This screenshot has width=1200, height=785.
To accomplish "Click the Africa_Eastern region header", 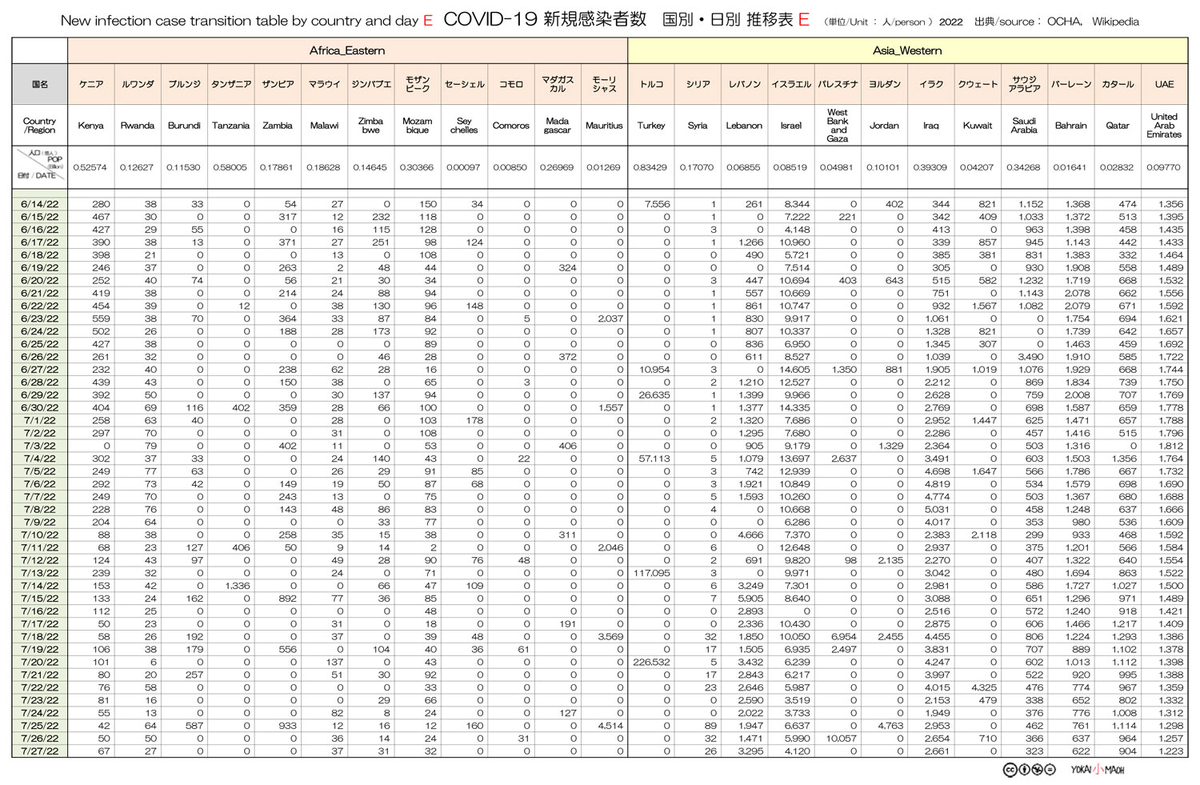I will click(x=348, y=49).
